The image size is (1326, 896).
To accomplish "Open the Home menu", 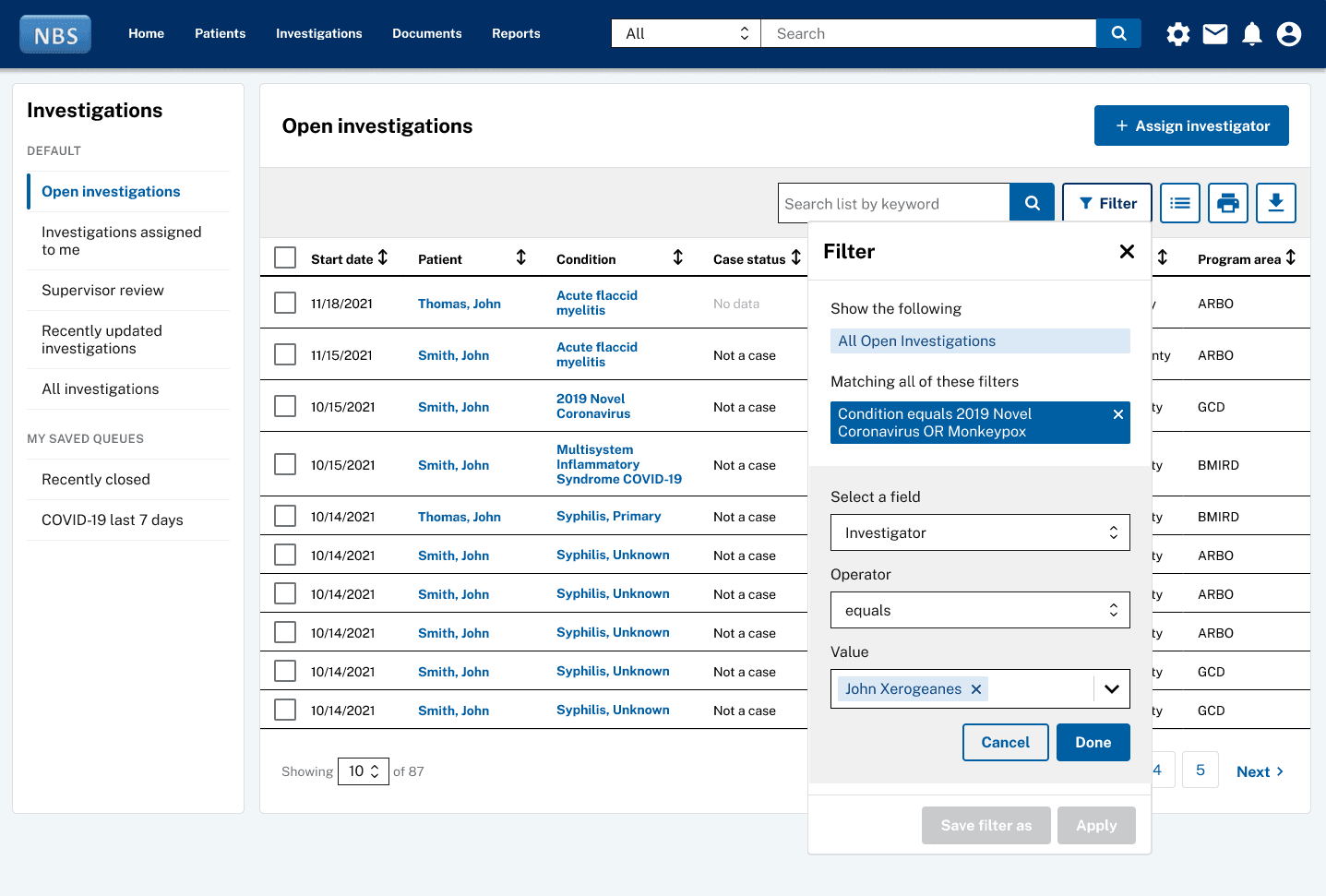I will tap(146, 33).
